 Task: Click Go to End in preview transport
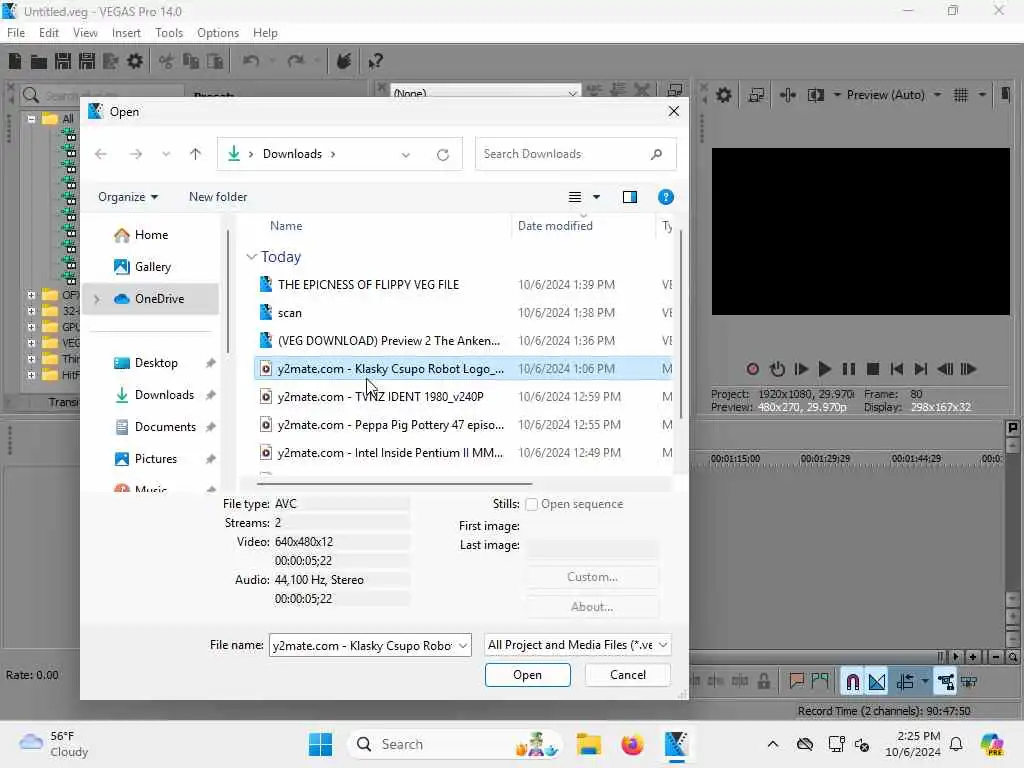point(920,370)
